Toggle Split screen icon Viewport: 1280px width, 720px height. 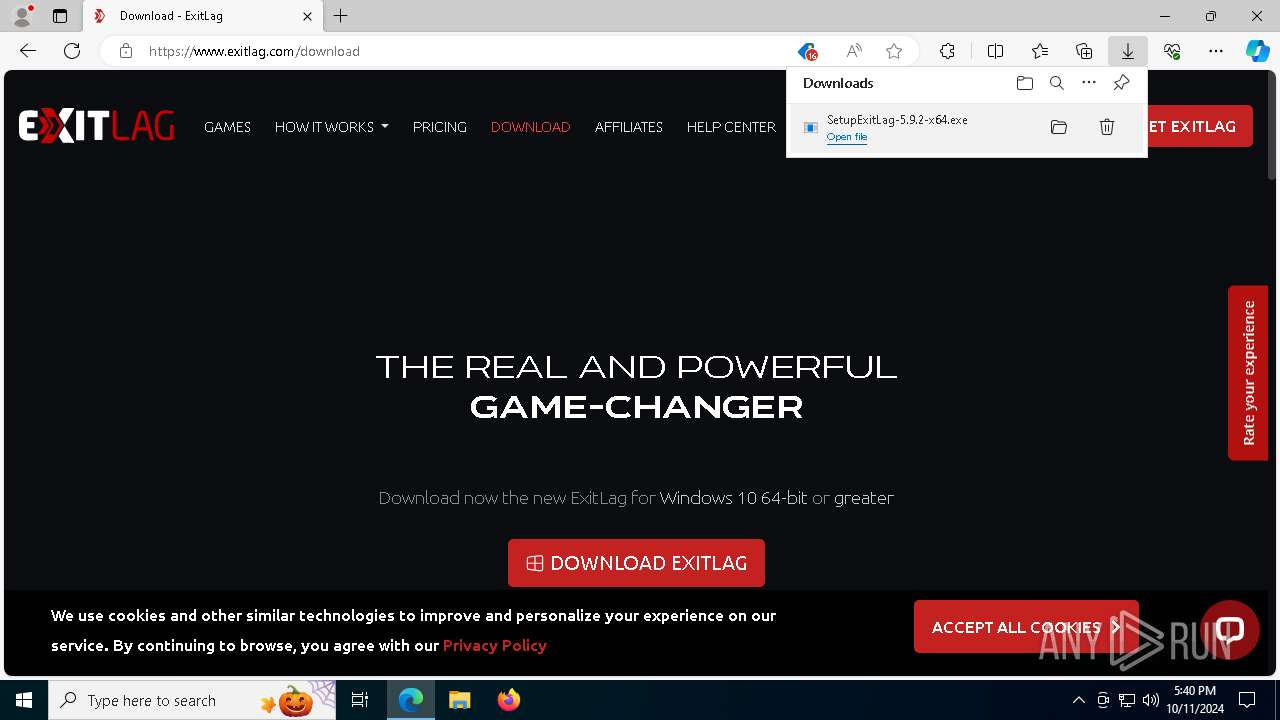(995, 51)
